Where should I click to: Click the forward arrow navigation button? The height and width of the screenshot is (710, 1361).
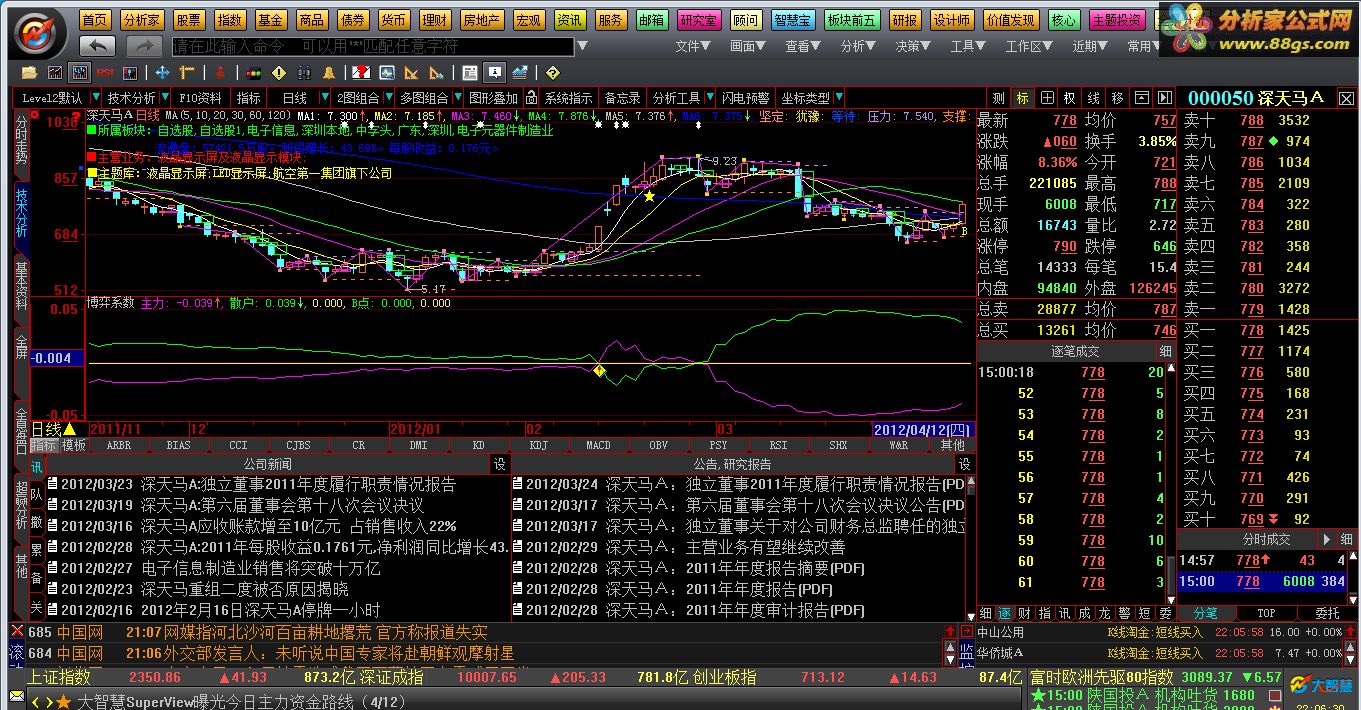tap(144, 46)
